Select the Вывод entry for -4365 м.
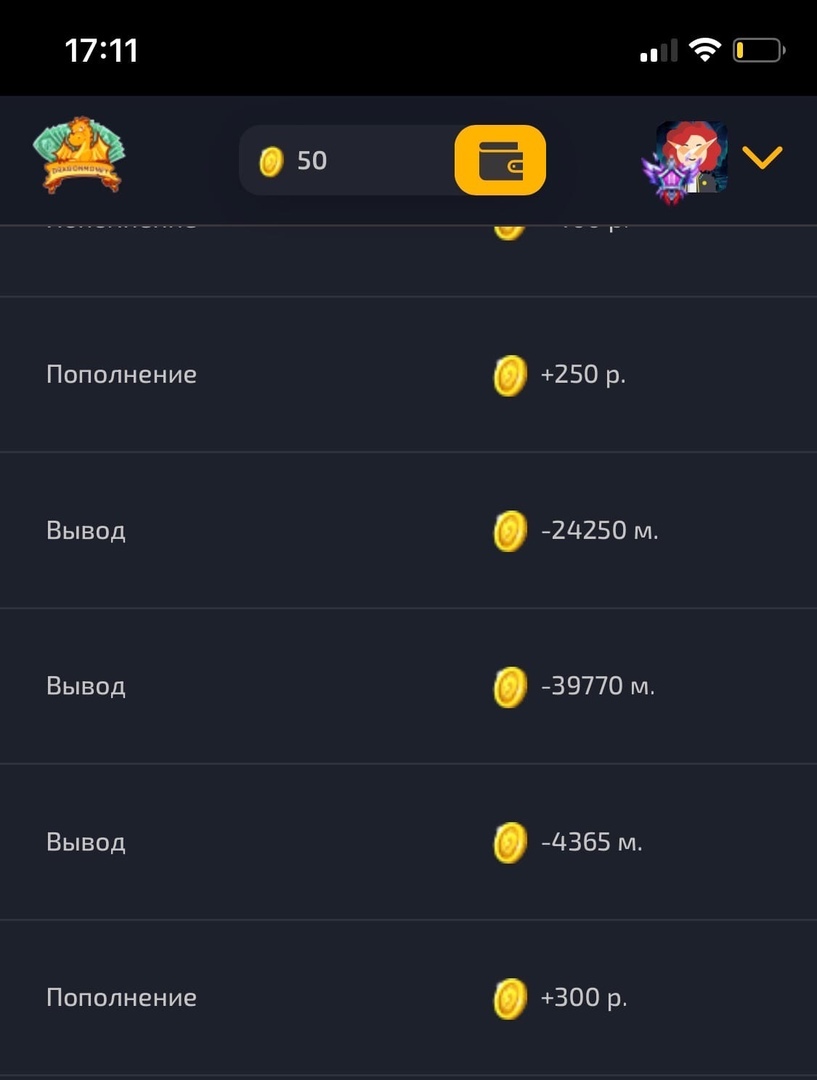Viewport: 817px width, 1080px height. coord(86,842)
